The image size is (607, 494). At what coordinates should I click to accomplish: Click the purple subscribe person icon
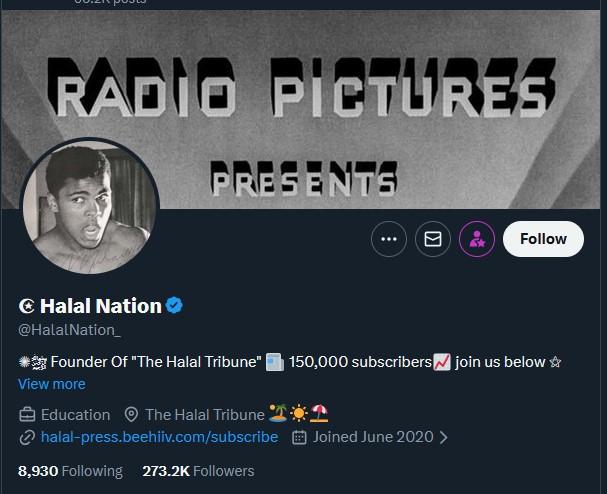pyautogui.click(x=477, y=239)
